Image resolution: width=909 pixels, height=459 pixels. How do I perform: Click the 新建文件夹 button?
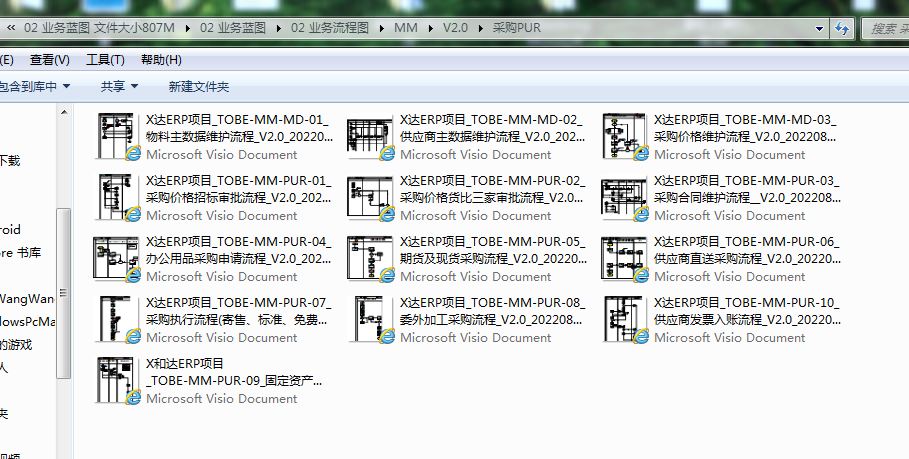(x=198, y=87)
